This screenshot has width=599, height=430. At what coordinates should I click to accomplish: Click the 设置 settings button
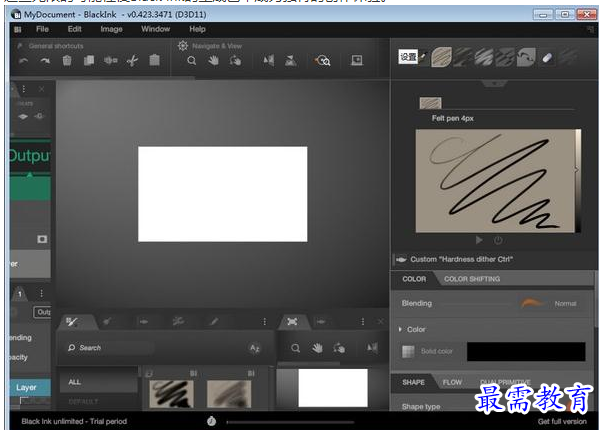point(408,57)
